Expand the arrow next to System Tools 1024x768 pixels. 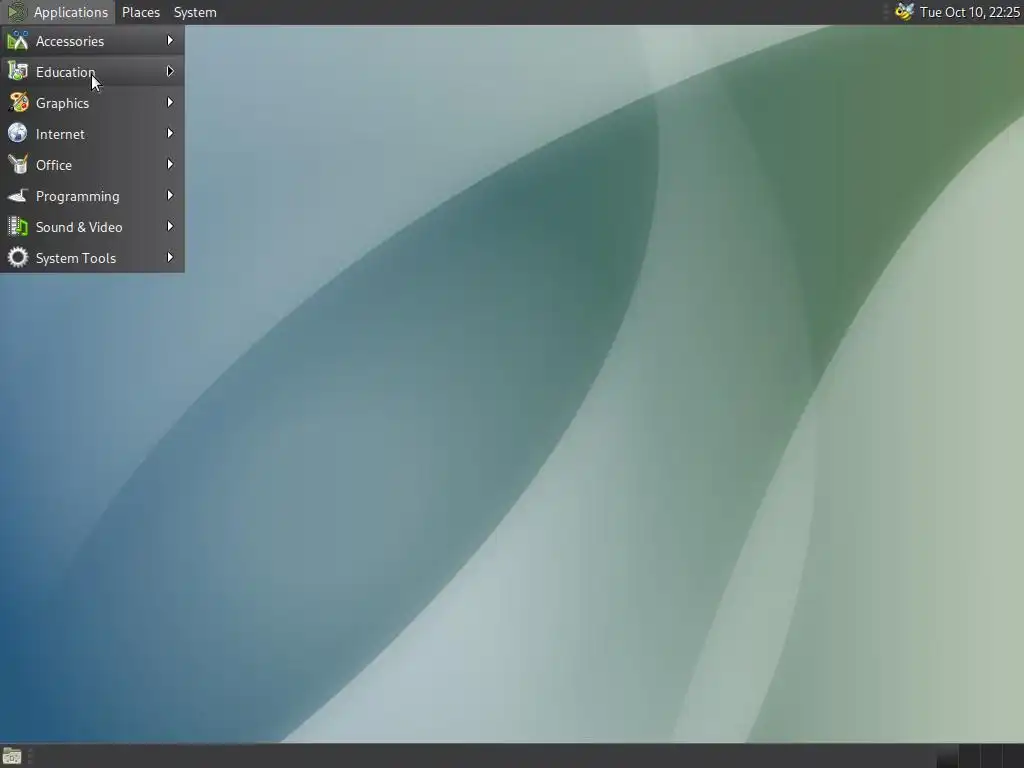point(170,257)
